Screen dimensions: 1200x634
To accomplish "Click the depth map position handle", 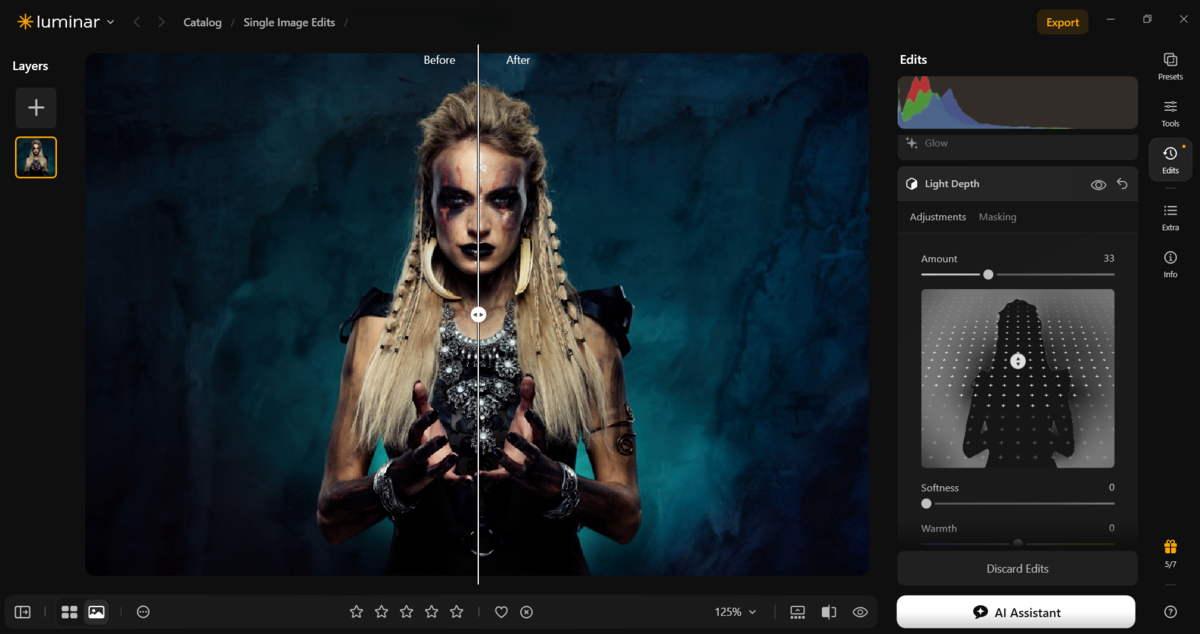I will tap(1018, 361).
